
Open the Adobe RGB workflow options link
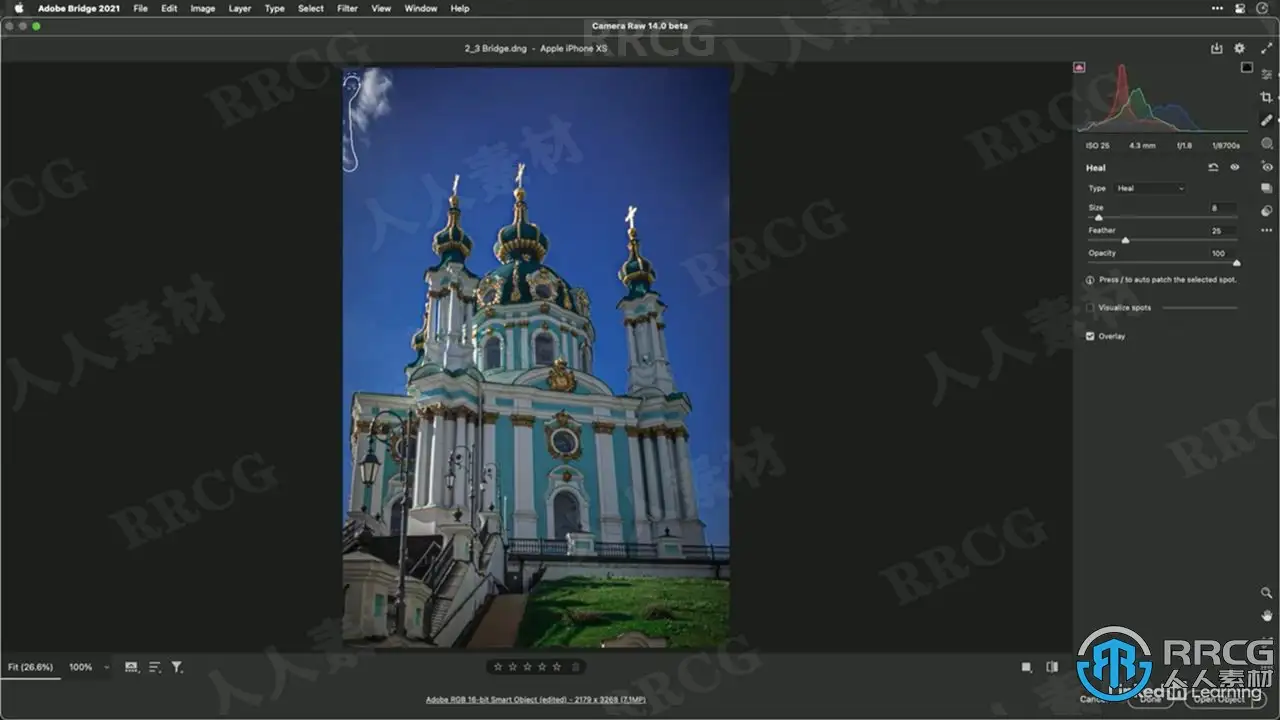pos(535,699)
